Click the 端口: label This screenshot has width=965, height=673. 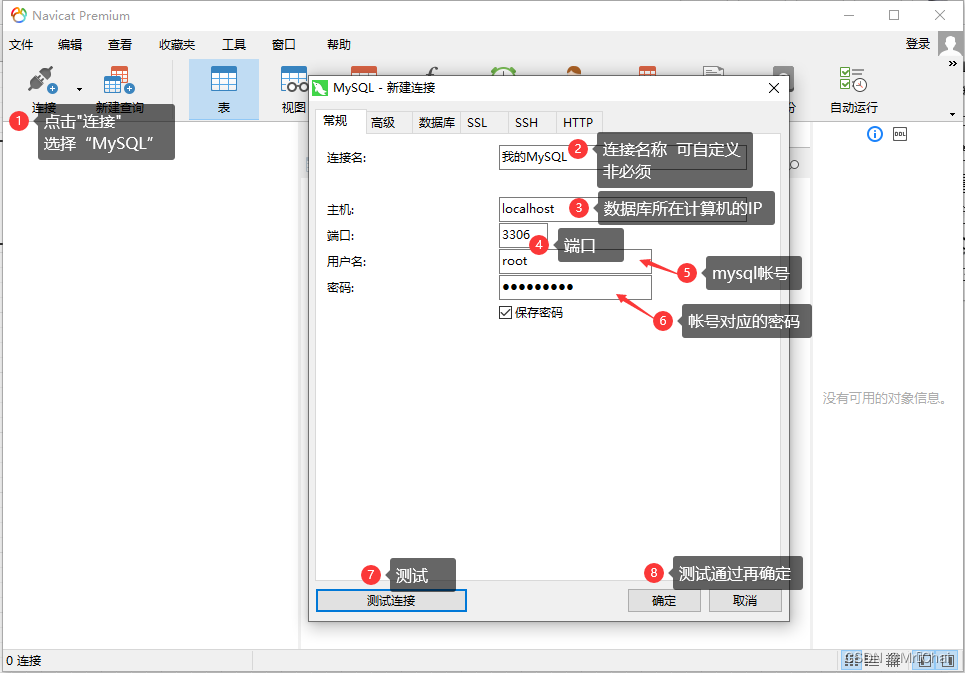(340, 236)
